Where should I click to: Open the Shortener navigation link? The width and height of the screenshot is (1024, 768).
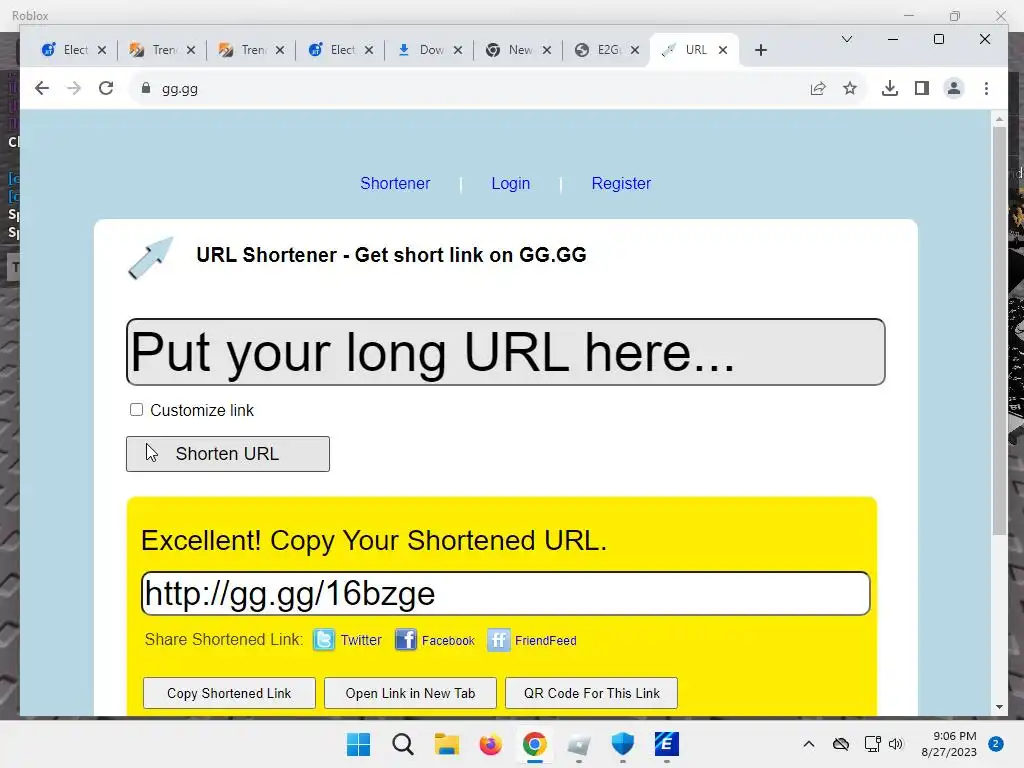point(395,184)
